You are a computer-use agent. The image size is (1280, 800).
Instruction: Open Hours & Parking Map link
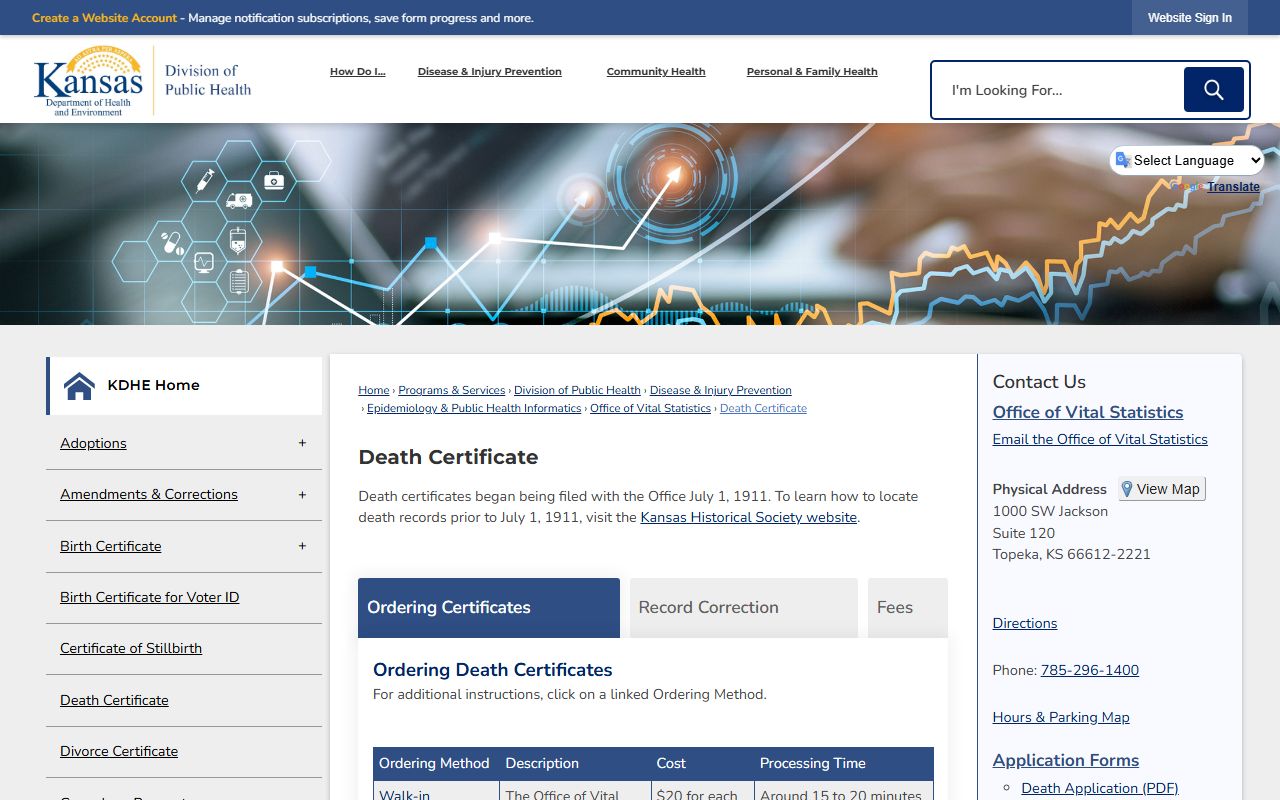1061,717
